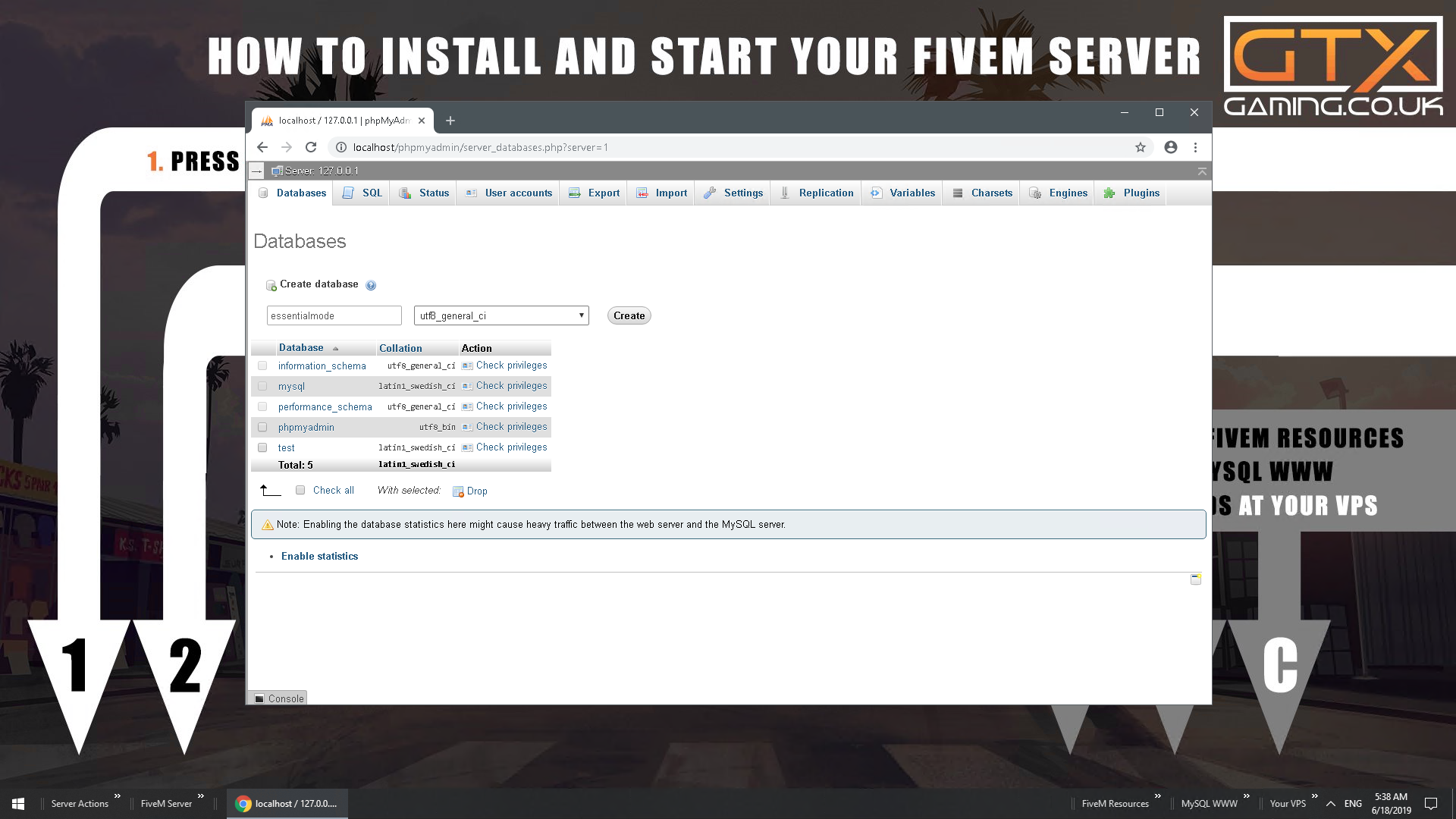
Task: Open the Import tab
Action: pyautogui.click(x=662, y=193)
